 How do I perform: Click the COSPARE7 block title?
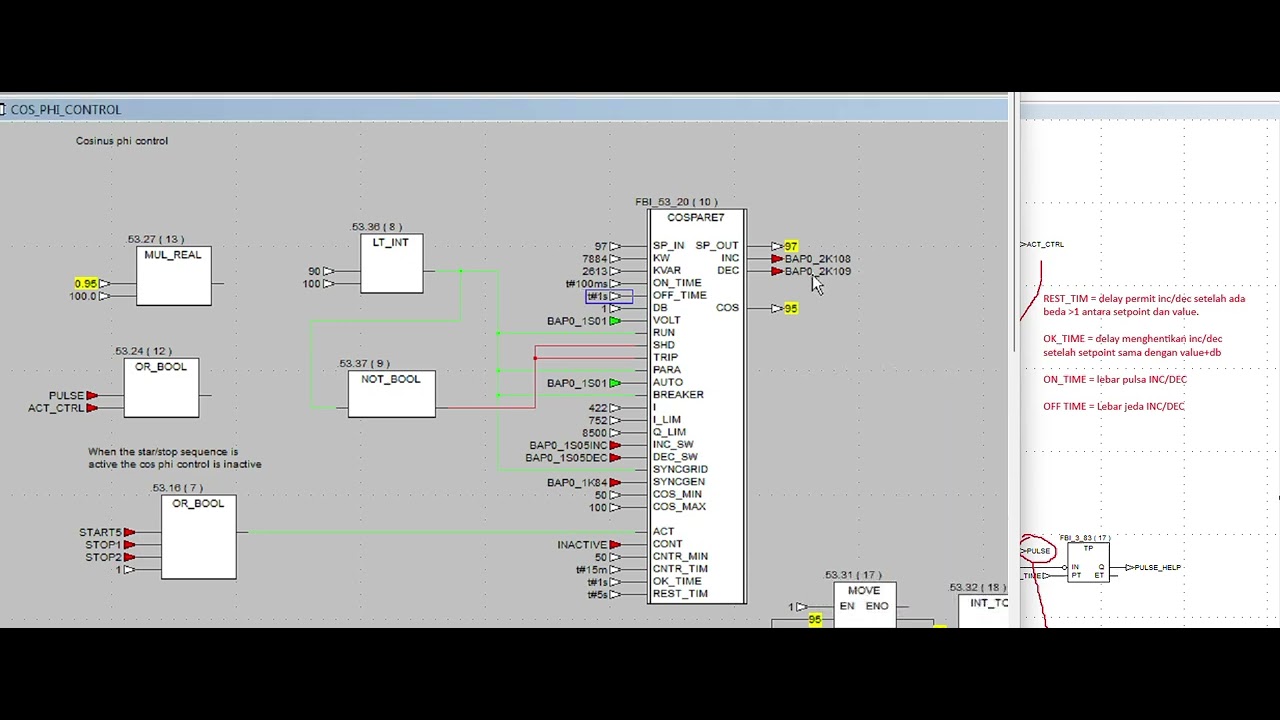click(696, 218)
